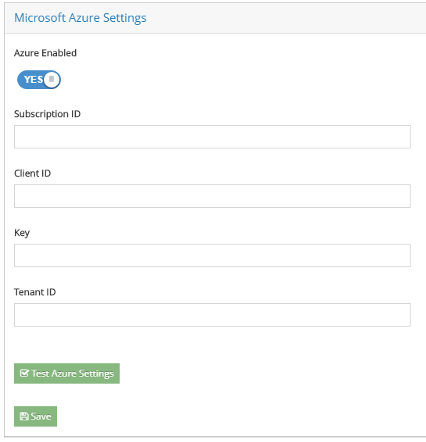Click the Microsoft Azure Settings heading
This screenshot has width=426, height=442.
(x=80, y=18)
